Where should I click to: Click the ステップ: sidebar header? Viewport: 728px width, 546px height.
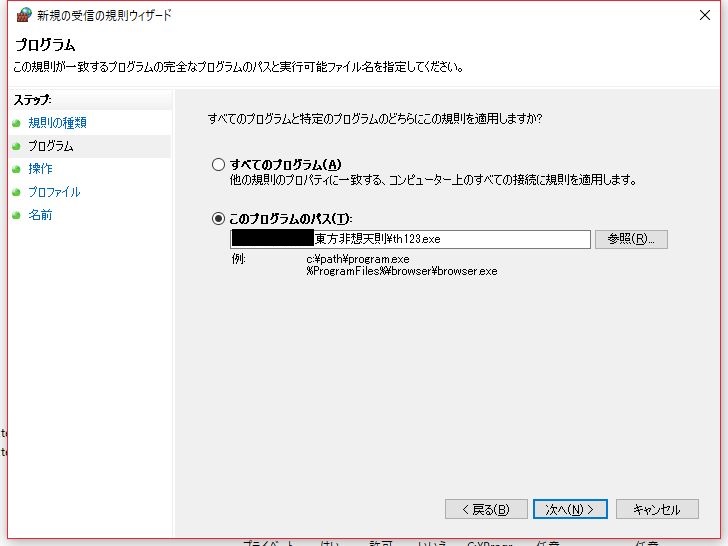point(32,100)
